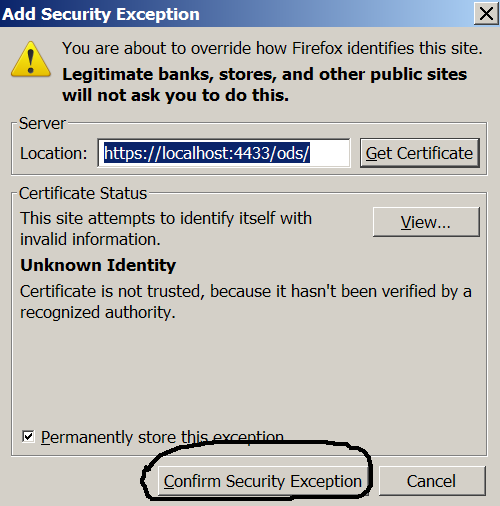Click the yellow warning triangle icon
This screenshot has width=500, height=506.
pos(31,60)
